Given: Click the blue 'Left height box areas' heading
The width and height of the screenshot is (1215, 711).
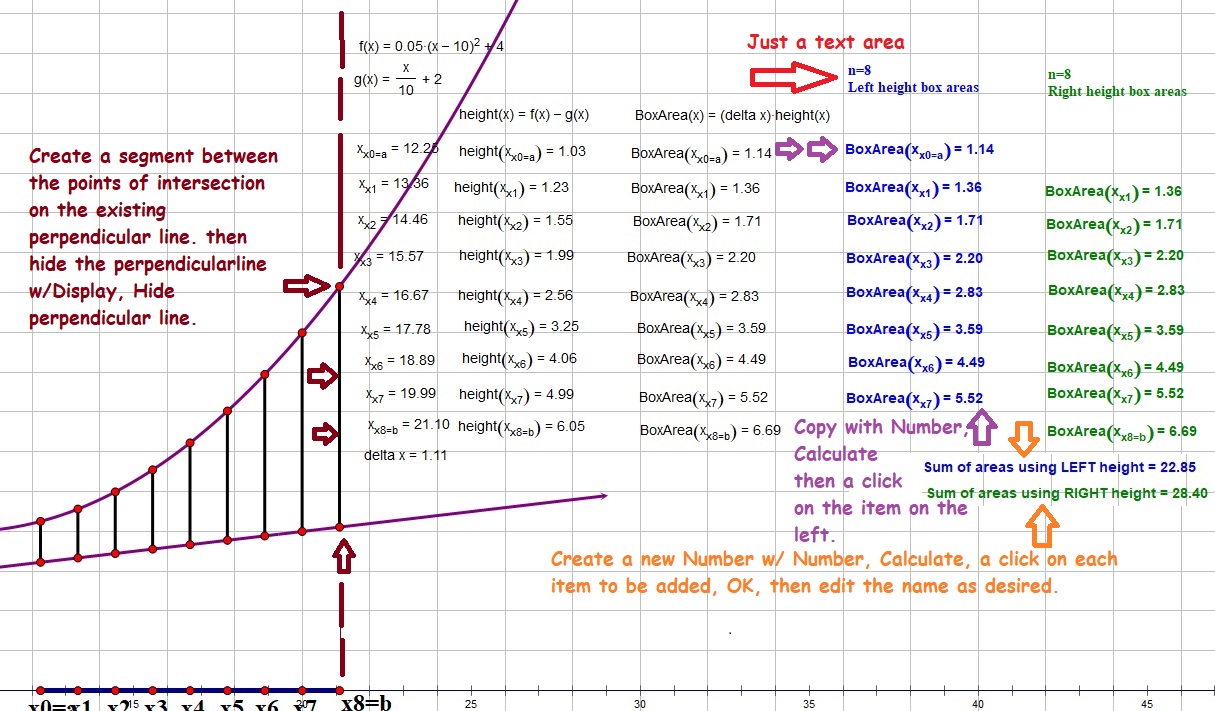Looking at the screenshot, I should pyautogui.click(x=913, y=87).
